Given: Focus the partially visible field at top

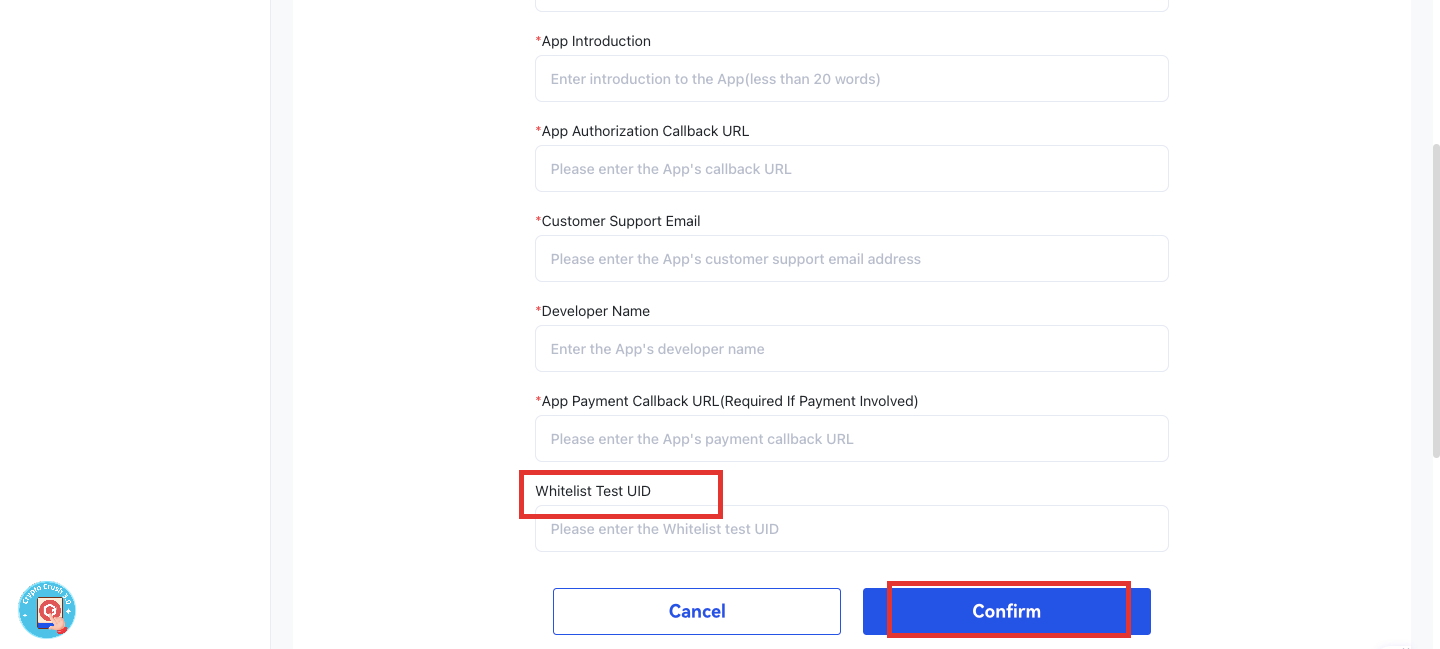Looking at the screenshot, I should pyautogui.click(x=851, y=5).
